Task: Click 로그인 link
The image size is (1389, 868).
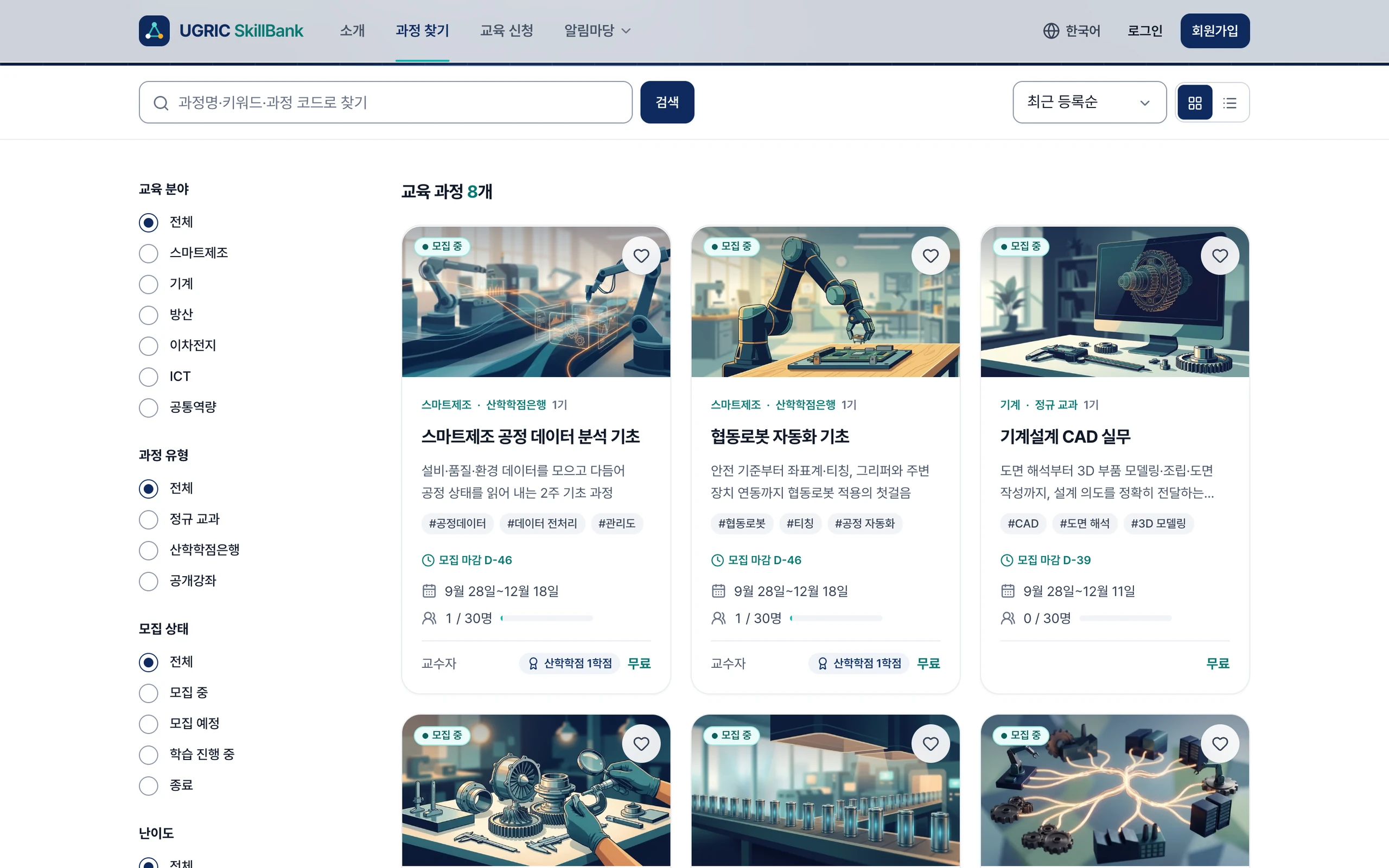Action: (1144, 31)
